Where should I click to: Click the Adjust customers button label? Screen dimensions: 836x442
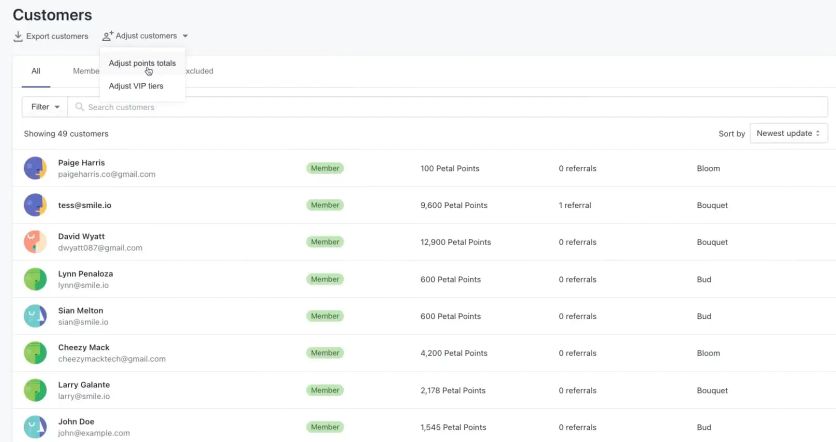click(x=146, y=36)
